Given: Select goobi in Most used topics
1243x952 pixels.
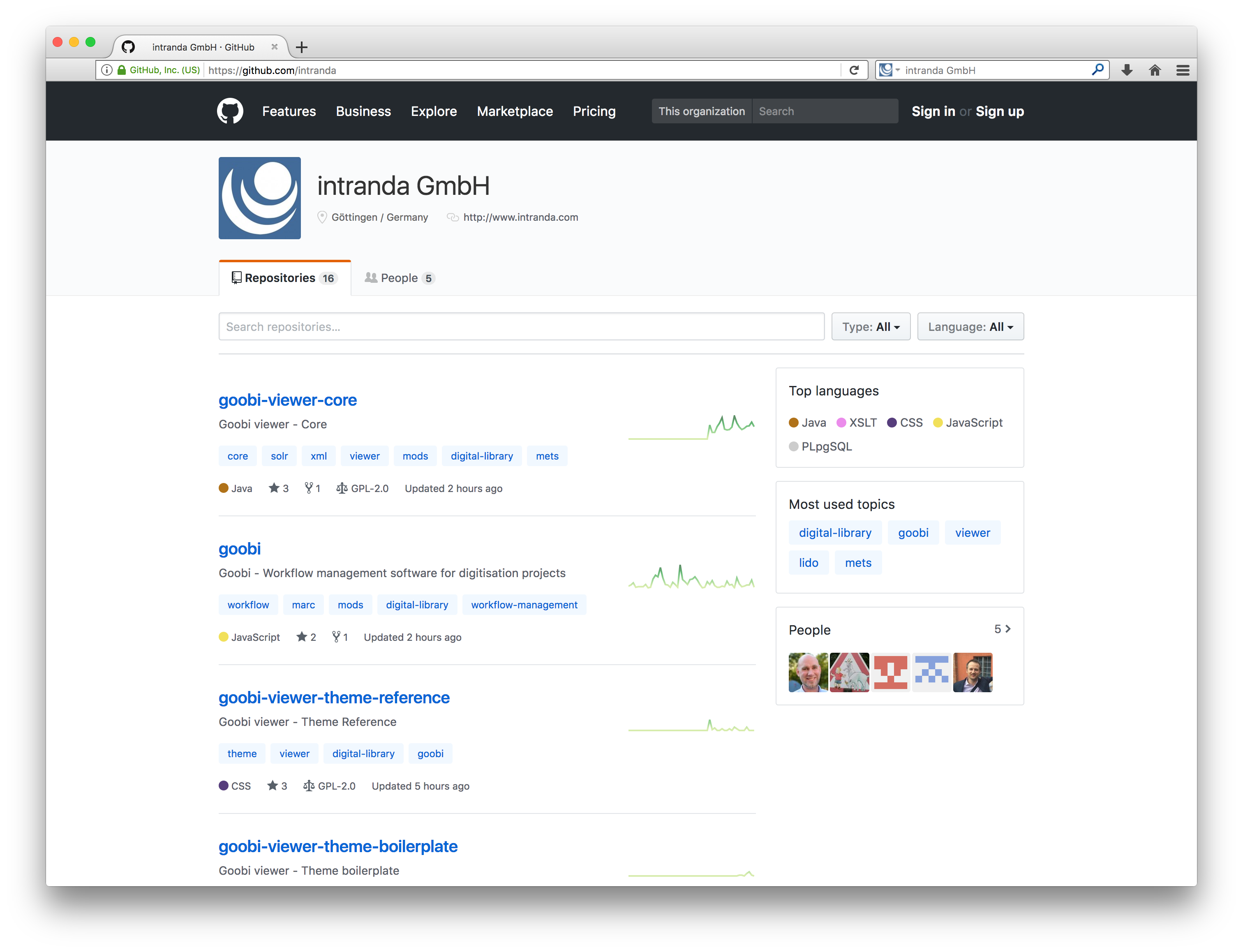Looking at the screenshot, I should (x=913, y=533).
